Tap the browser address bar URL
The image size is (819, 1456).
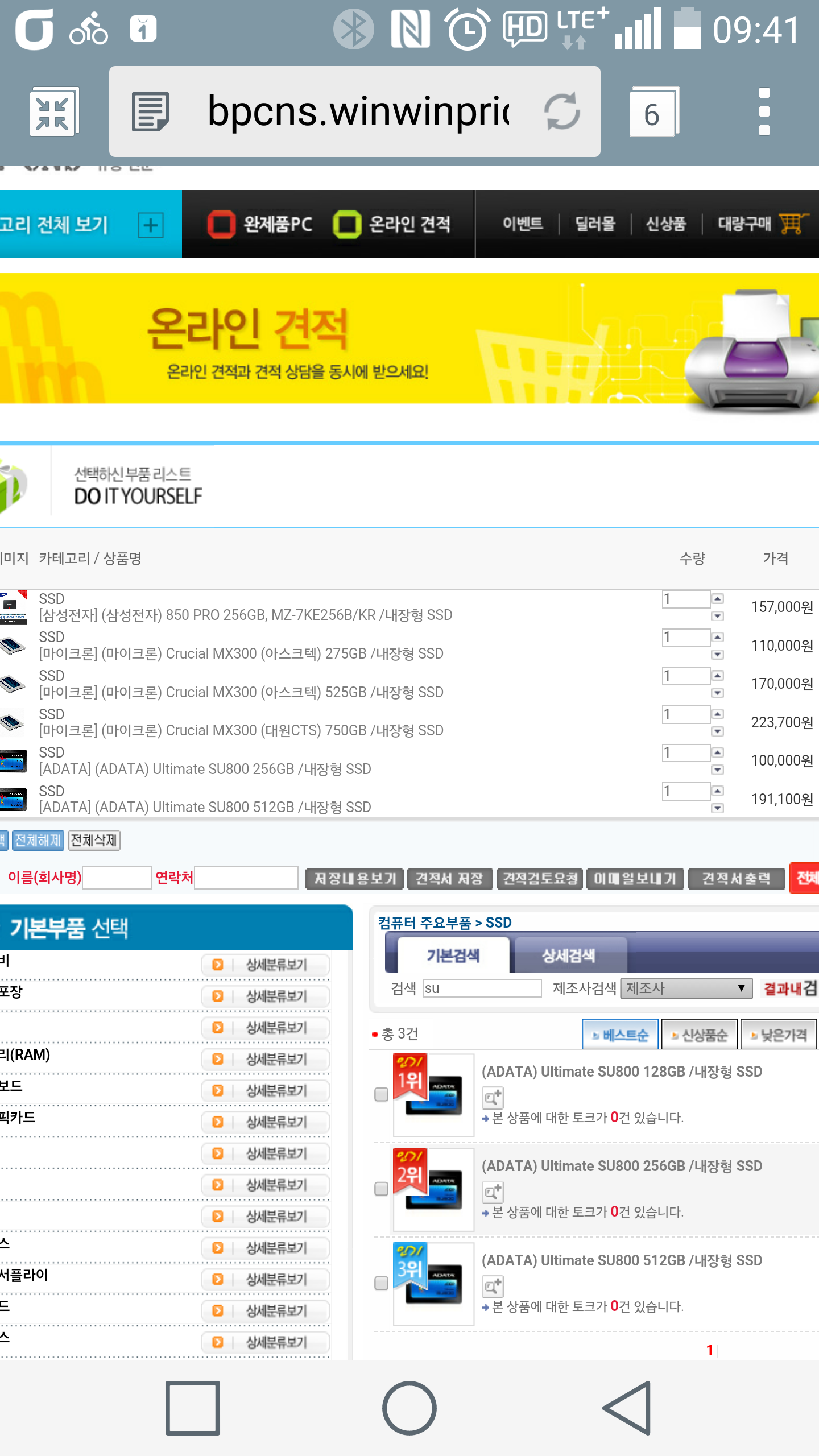(x=358, y=111)
